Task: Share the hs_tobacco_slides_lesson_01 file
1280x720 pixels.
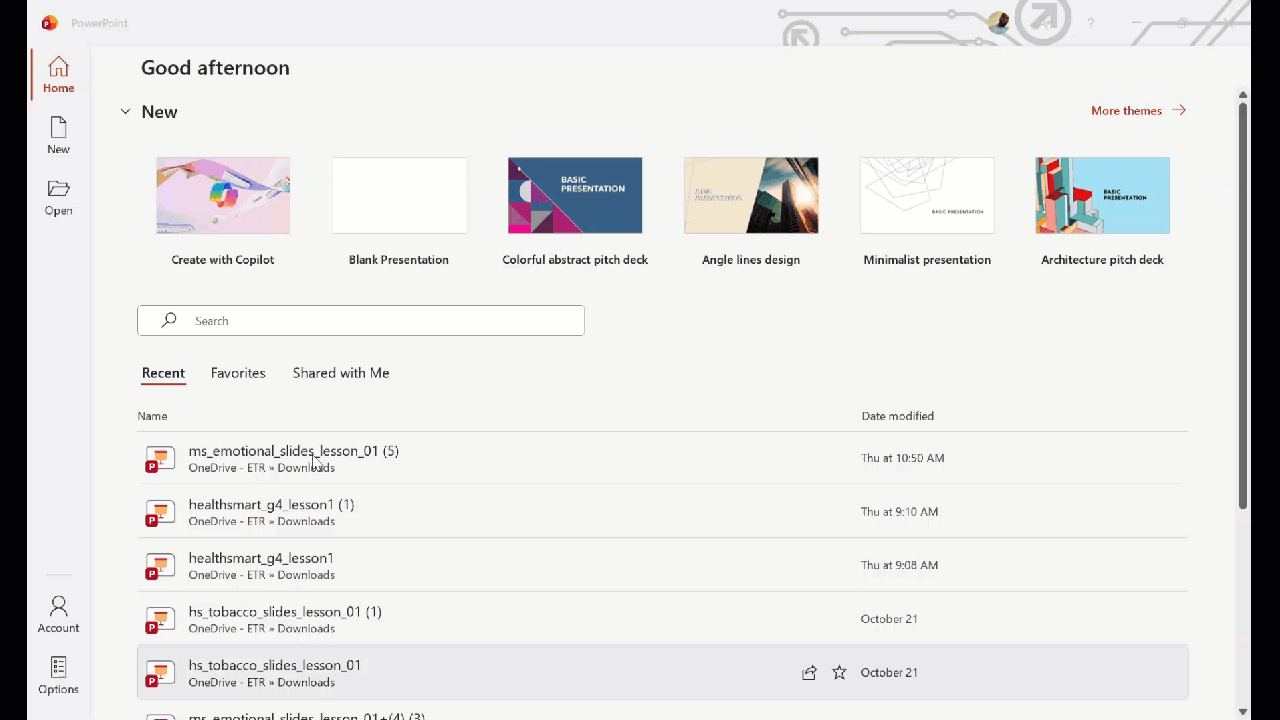Action: click(x=809, y=673)
